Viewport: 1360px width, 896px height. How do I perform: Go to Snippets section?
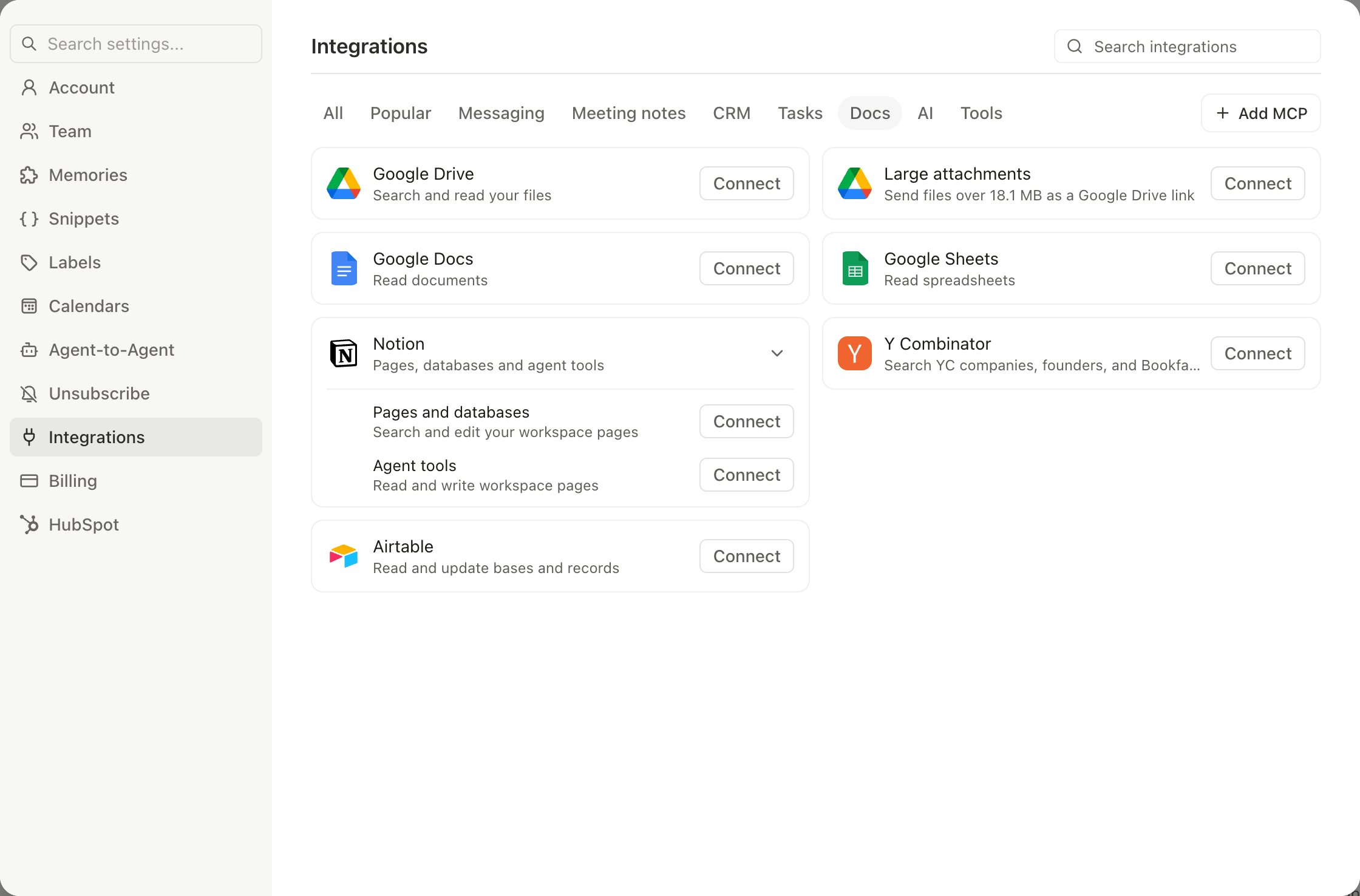point(136,219)
